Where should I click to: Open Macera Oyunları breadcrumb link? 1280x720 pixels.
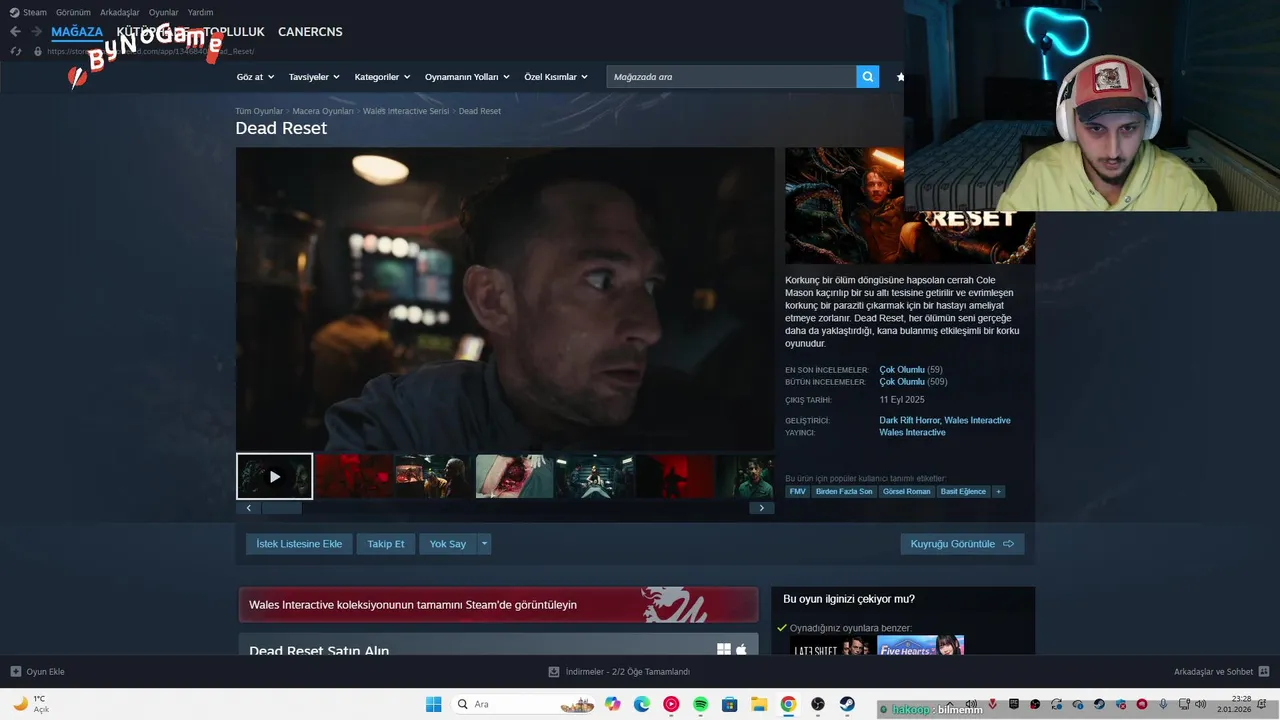(323, 111)
